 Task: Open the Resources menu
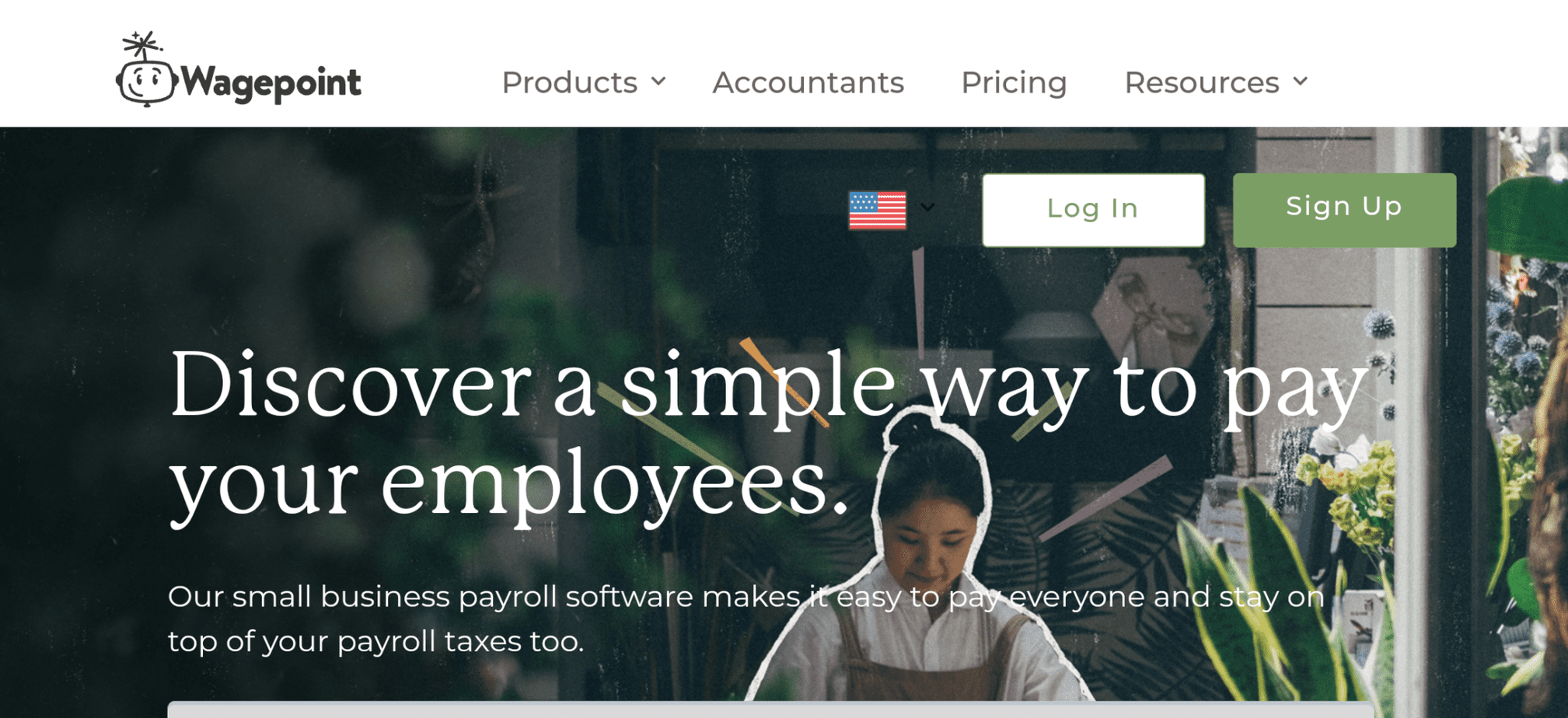(x=1202, y=82)
